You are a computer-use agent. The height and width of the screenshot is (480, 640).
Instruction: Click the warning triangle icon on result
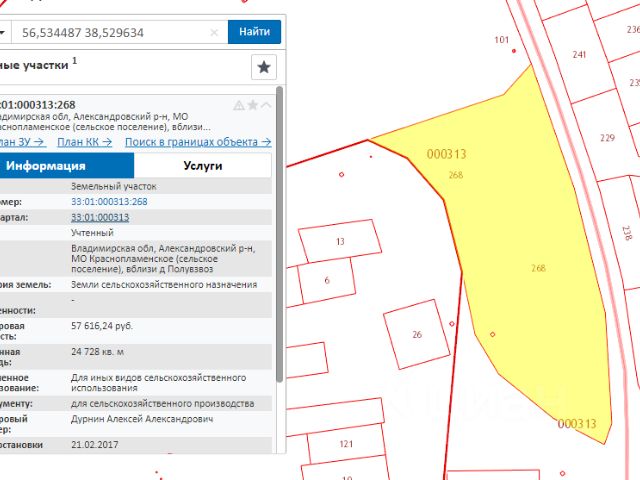pyautogui.click(x=238, y=105)
